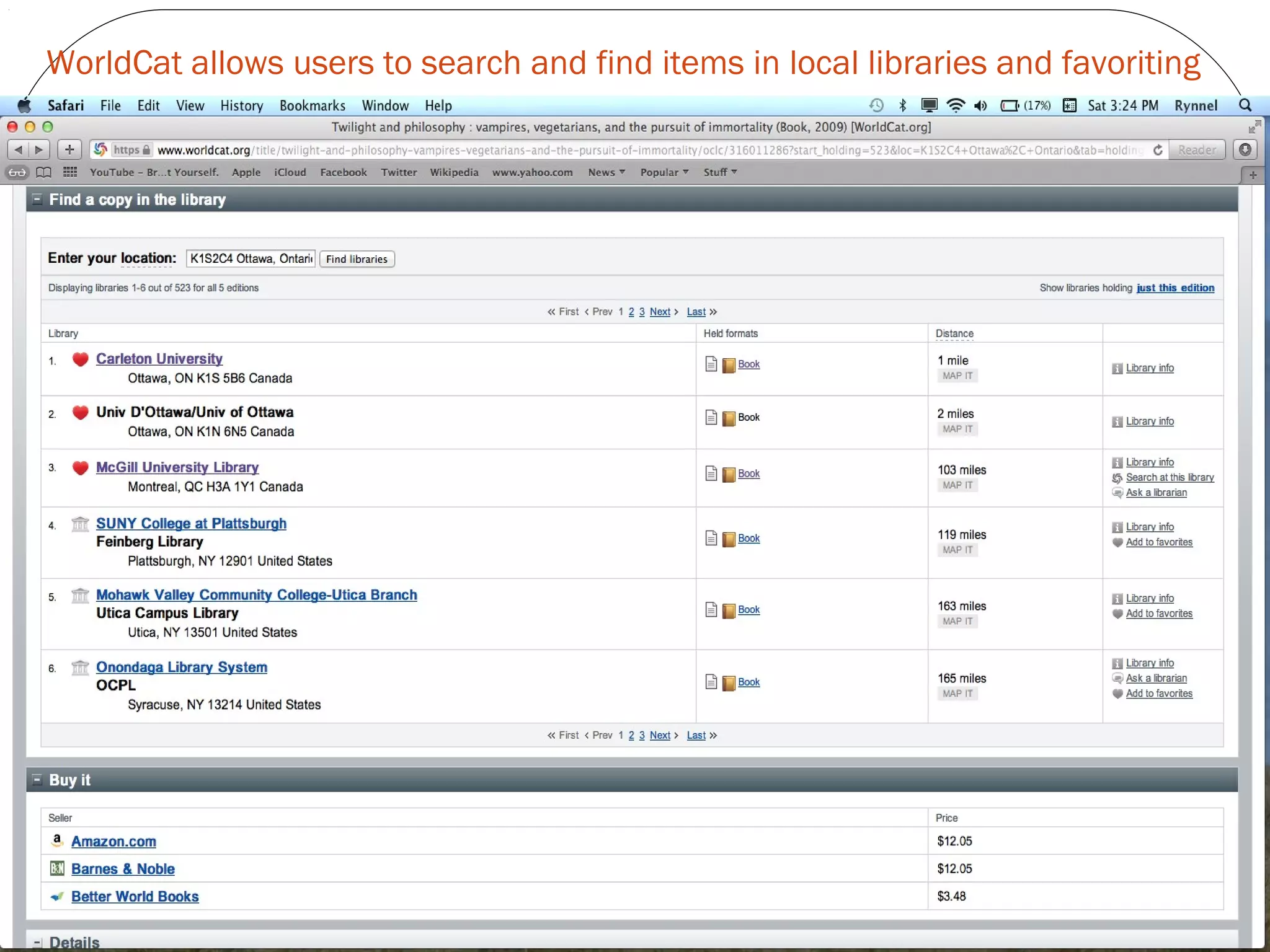Open the File menu
Image resolution: width=1270 pixels, height=952 pixels.
point(110,105)
